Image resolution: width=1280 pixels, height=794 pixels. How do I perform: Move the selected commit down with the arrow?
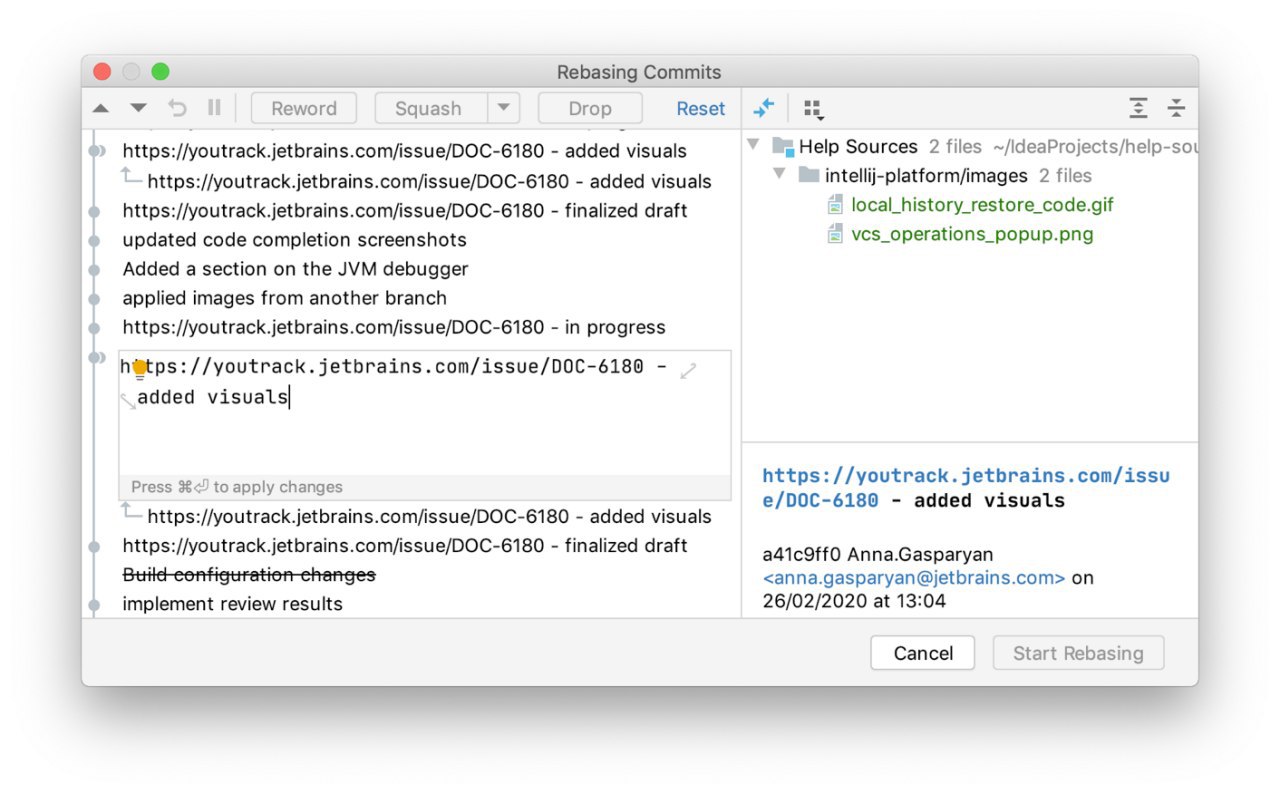click(x=138, y=108)
